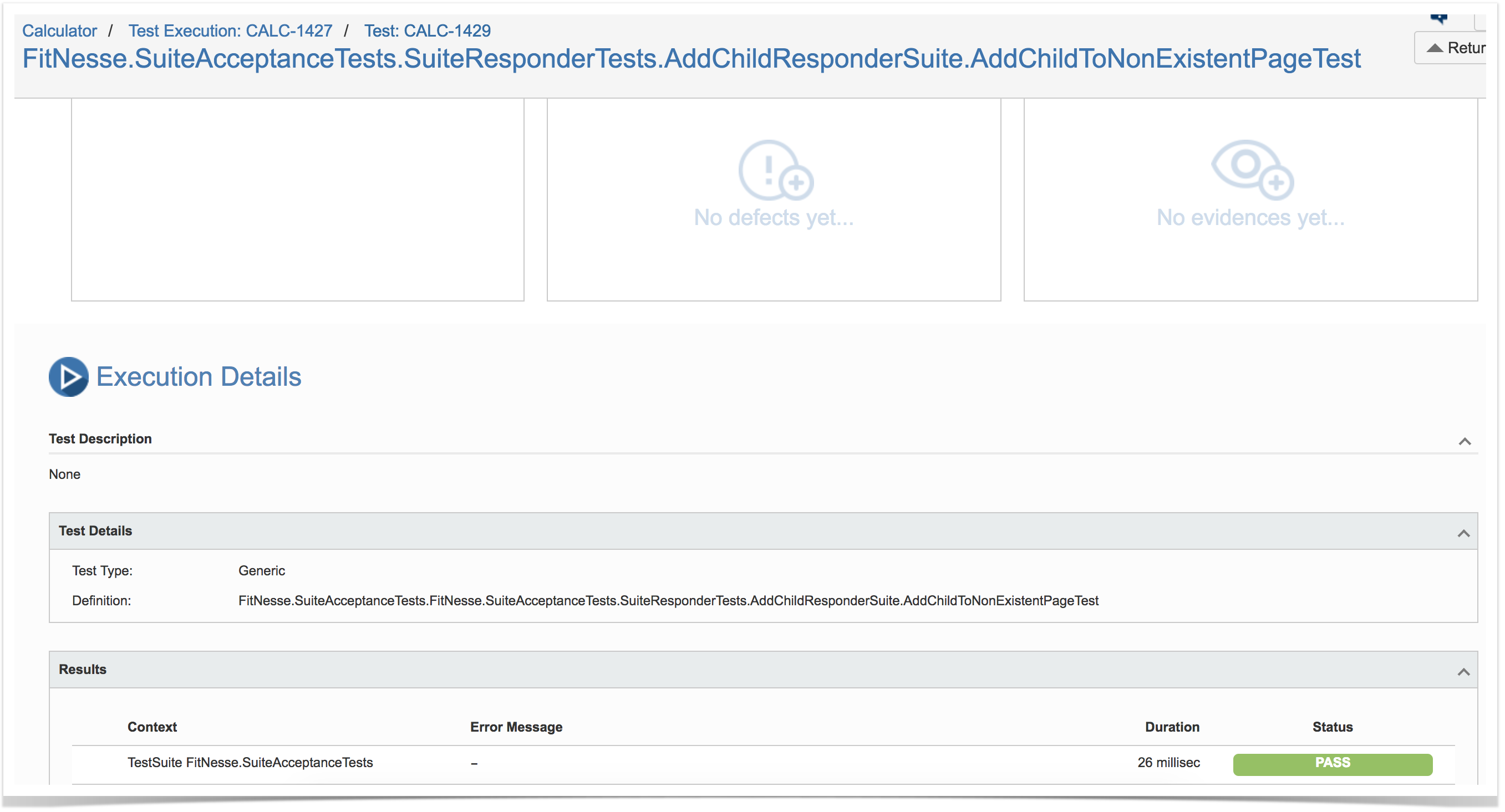Click the None description text
This screenshot has width=1505, height=812.
64,474
